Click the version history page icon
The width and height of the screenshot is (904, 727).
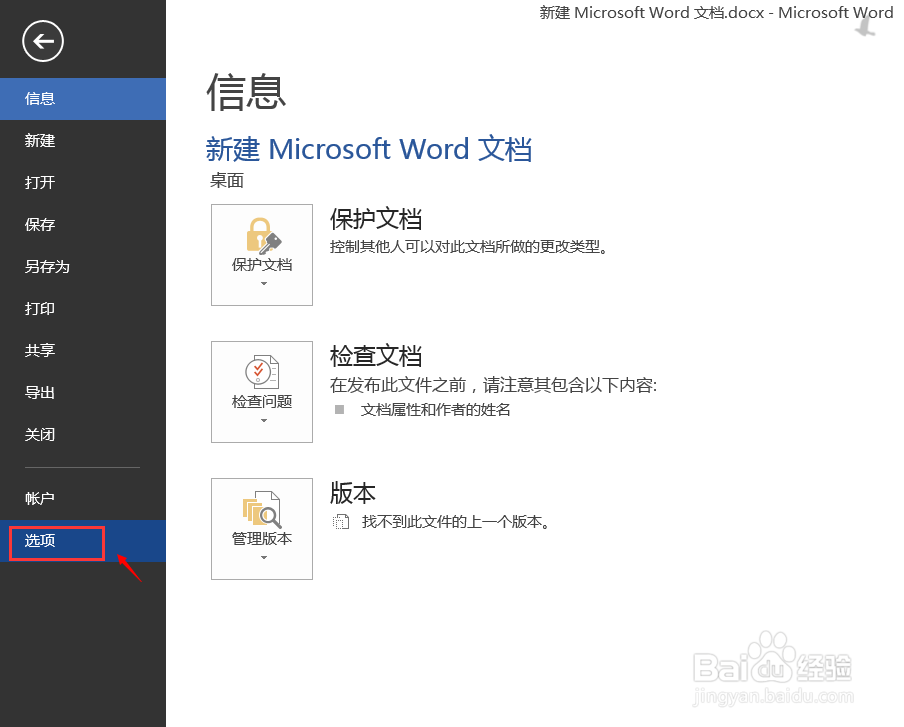(339, 520)
